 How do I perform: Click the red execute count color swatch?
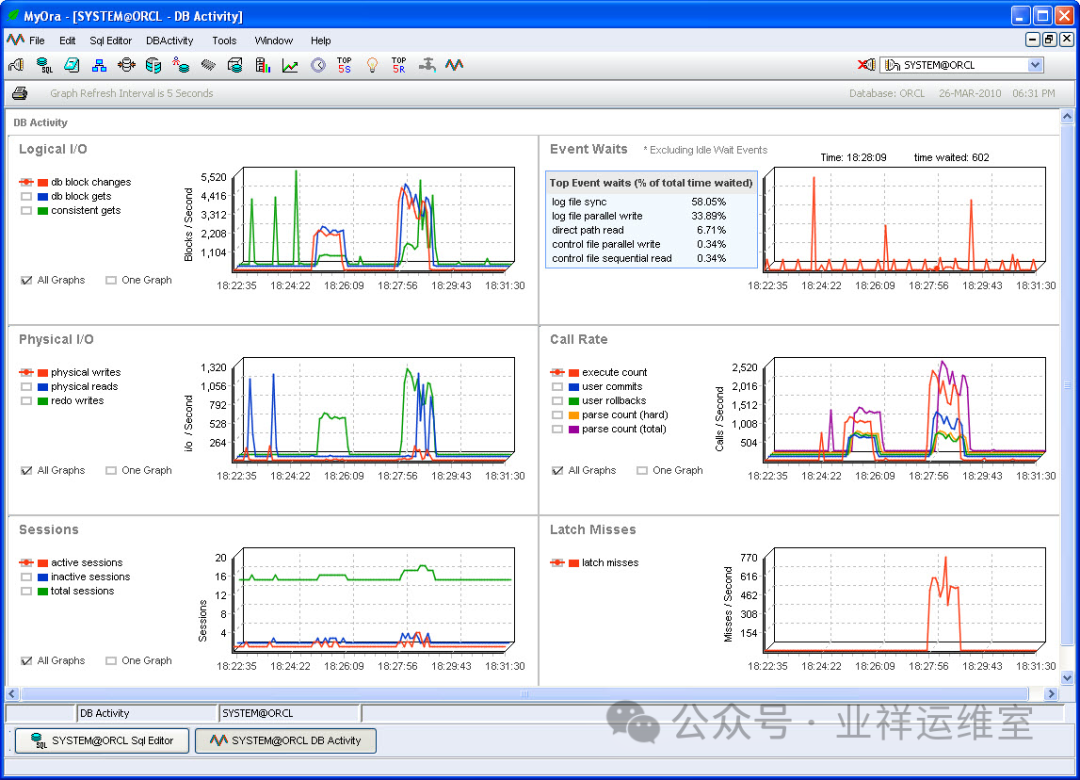tap(573, 373)
